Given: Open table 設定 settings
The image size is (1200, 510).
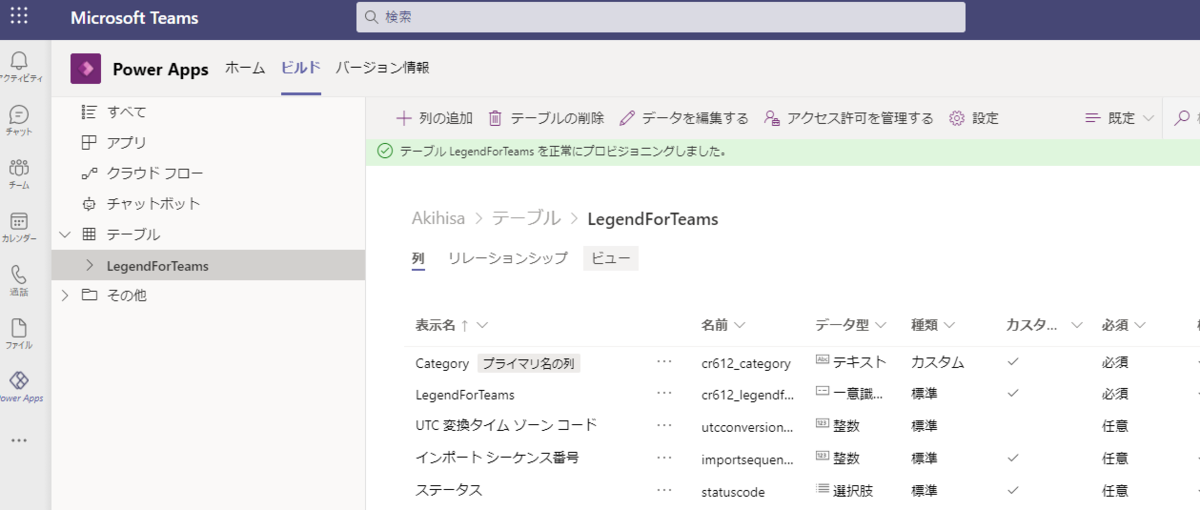Looking at the screenshot, I should click(973, 118).
